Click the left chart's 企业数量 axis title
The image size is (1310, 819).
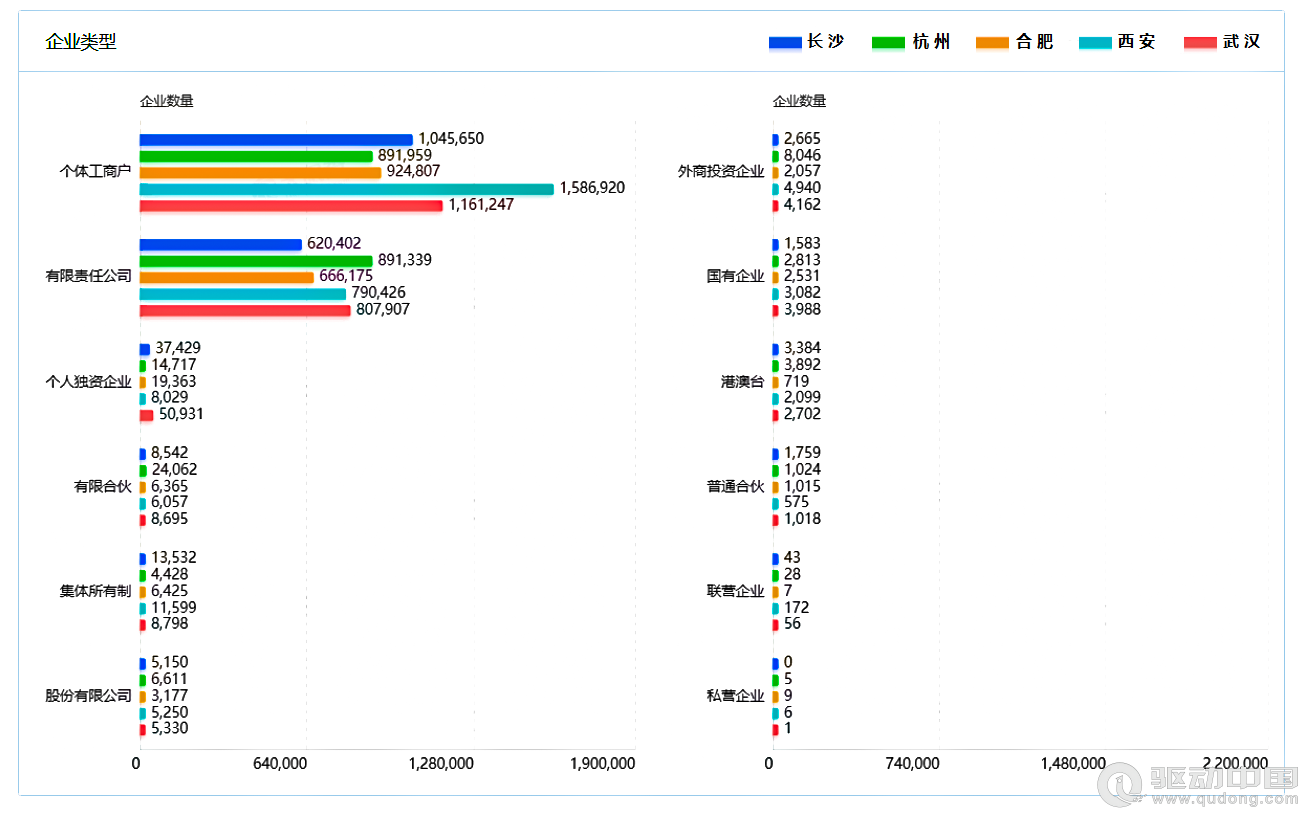pos(166,101)
